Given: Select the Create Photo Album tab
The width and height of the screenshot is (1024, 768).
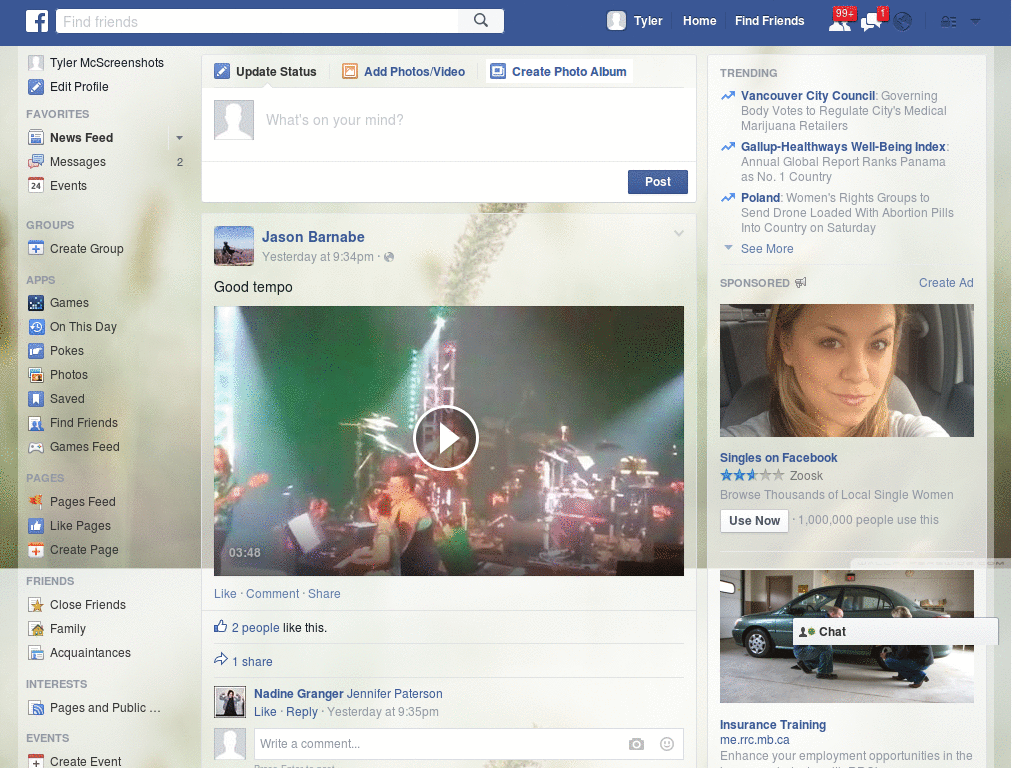Looking at the screenshot, I should [559, 71].
